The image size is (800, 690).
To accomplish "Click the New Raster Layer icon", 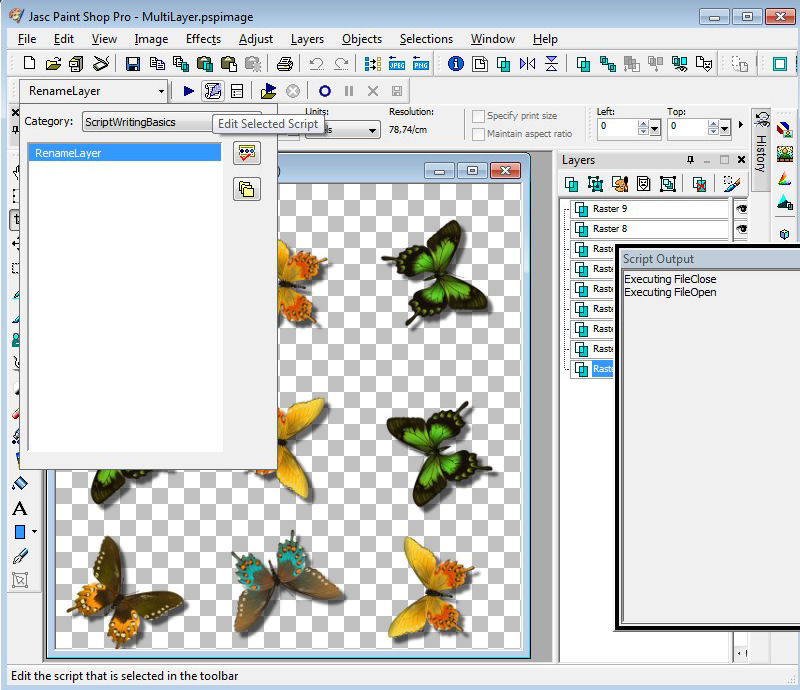I will click(x=571, y=184).
